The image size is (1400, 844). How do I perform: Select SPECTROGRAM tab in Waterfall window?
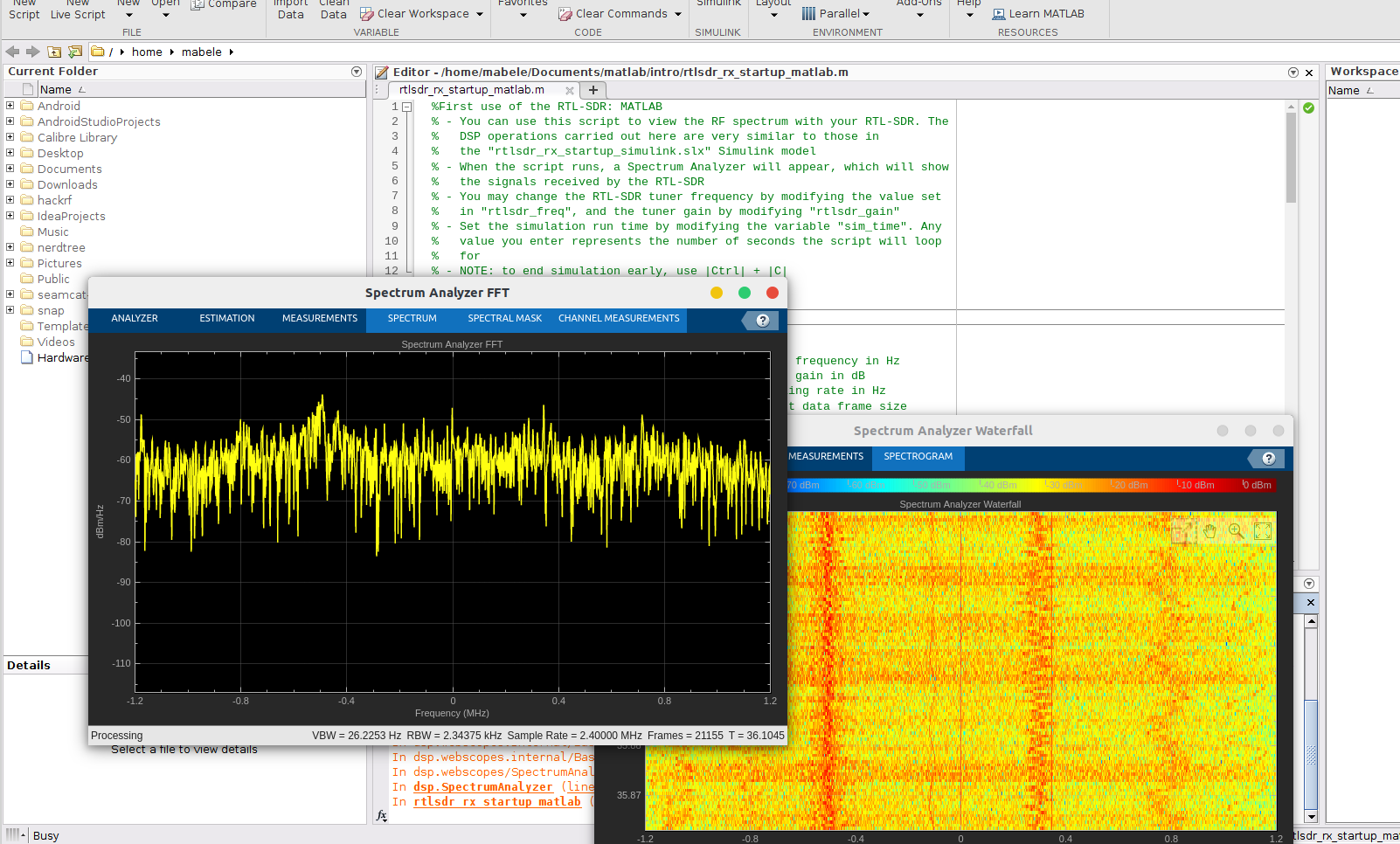918,457
